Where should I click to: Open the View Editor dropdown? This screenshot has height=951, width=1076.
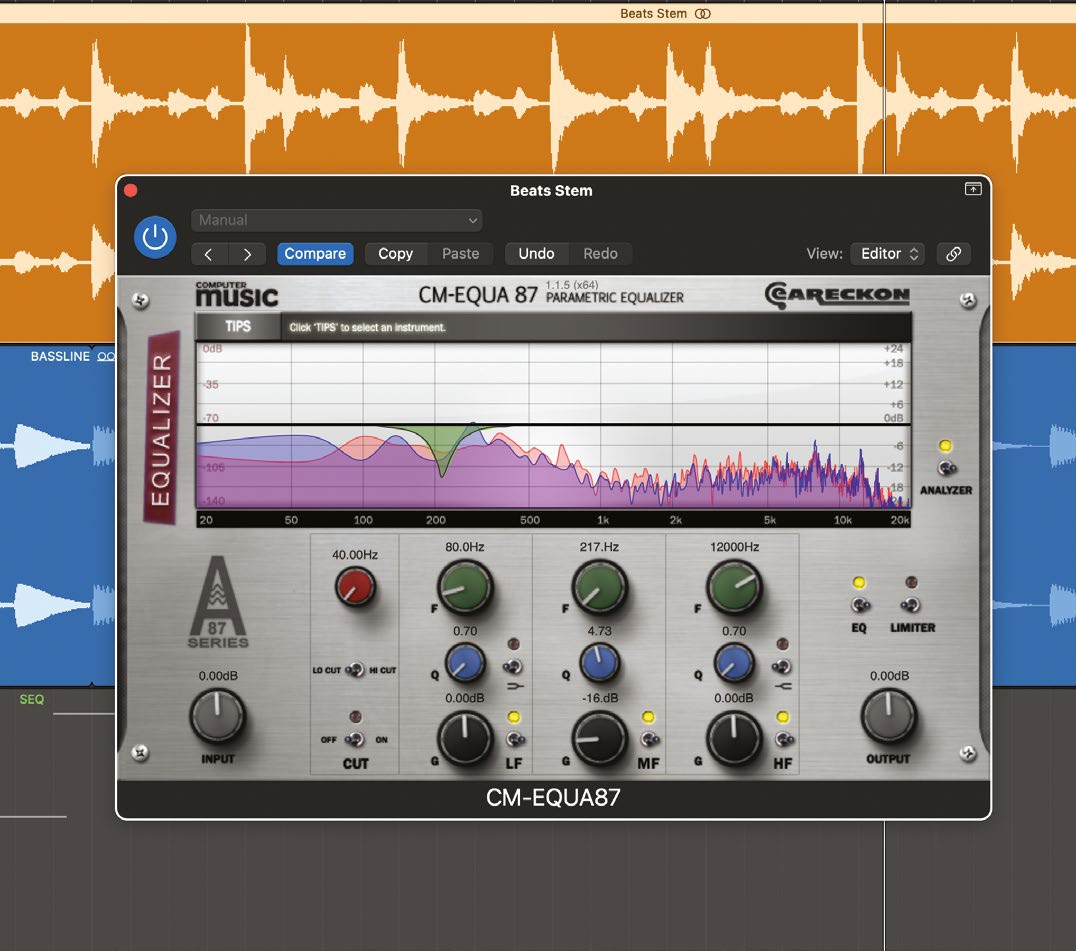click(x=887, y=254)
